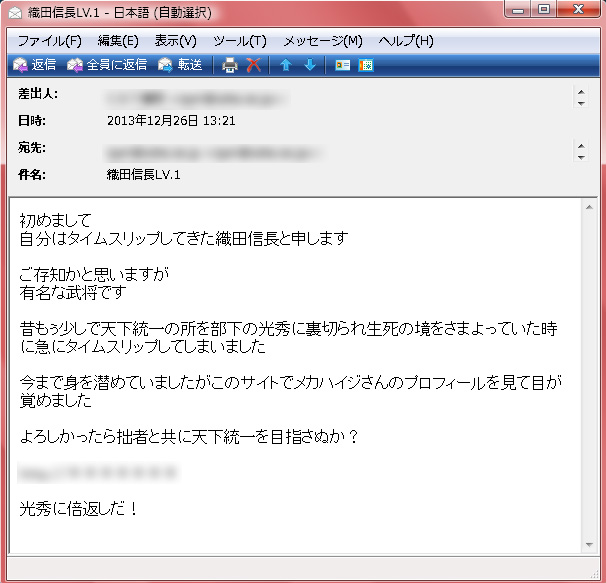This screenshot has width=606, height=583.
Task: Click 全員に返信 (Reply All) button
Action: [x=107, y=65]
